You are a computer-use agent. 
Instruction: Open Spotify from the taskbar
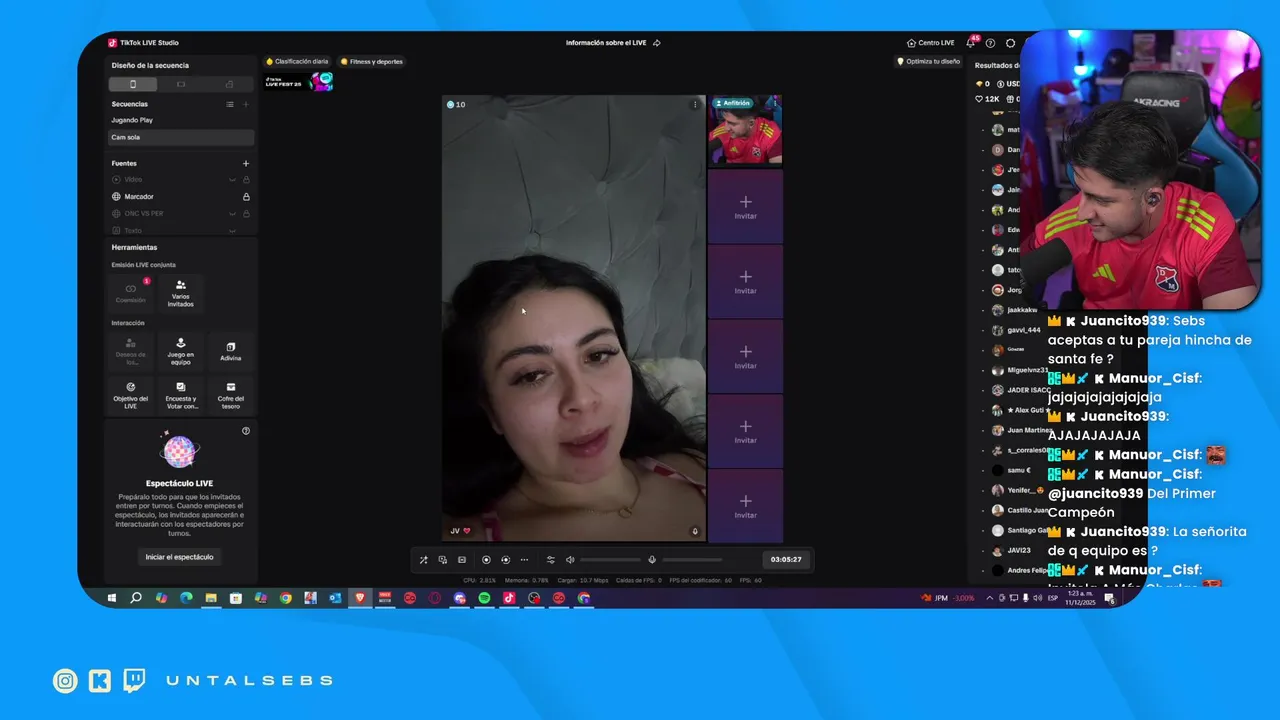click(484, 598)
